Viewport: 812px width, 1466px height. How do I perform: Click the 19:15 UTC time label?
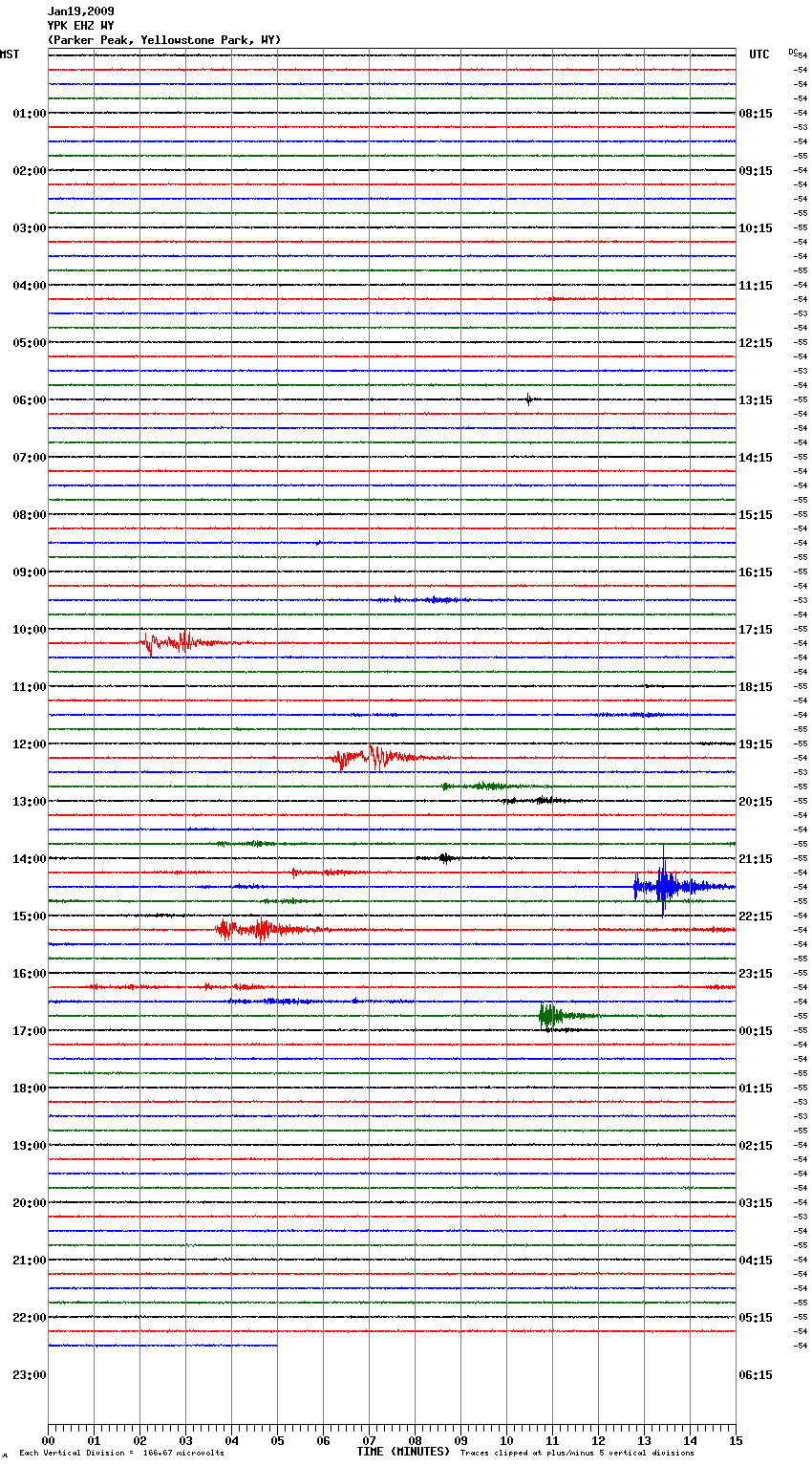click(756, 744)
